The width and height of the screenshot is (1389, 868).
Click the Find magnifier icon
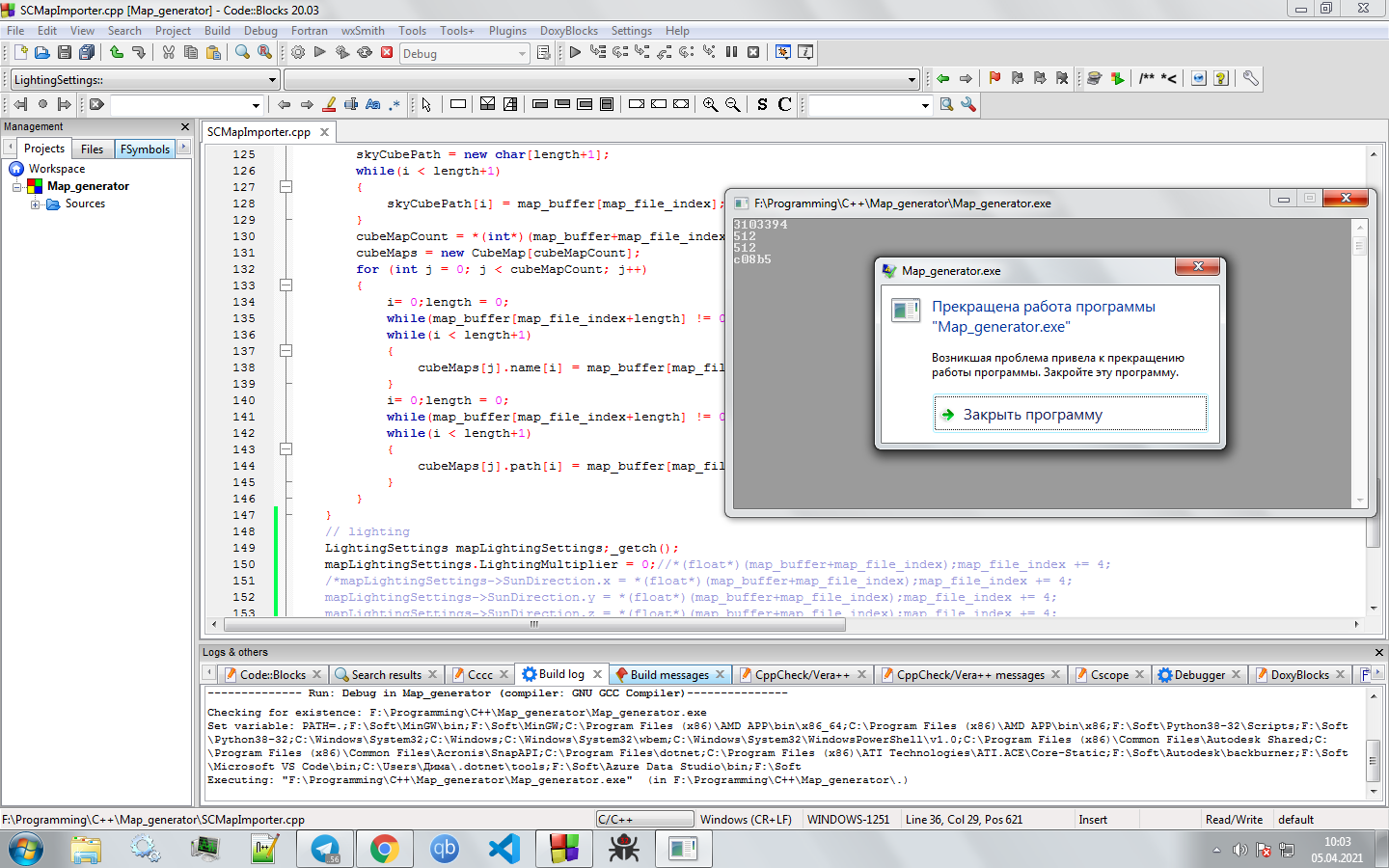tap(243, 53)
